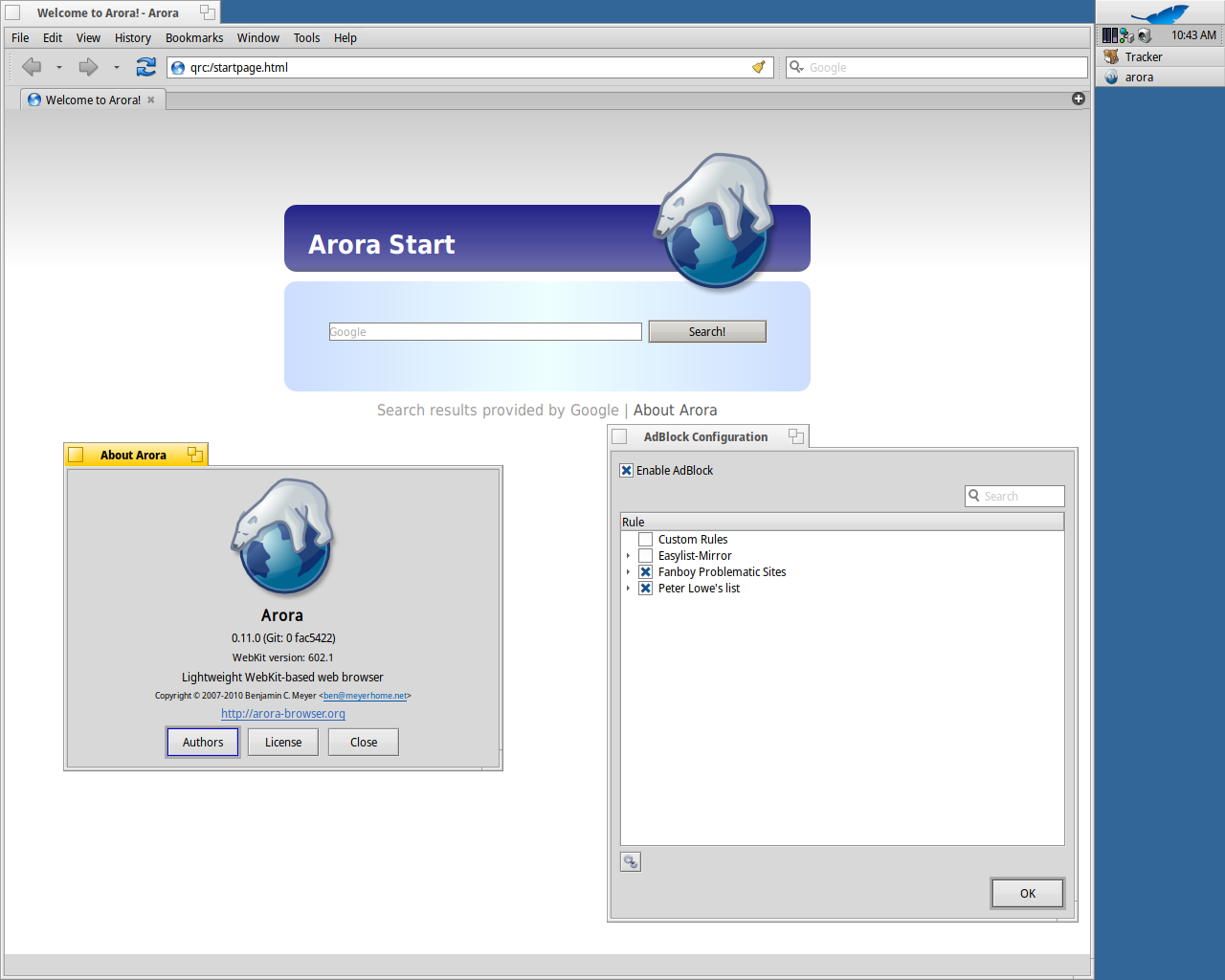Open the search engine magnifier dropdown
Viewport: 1225px width, 980px height.
tap(796, 67)
